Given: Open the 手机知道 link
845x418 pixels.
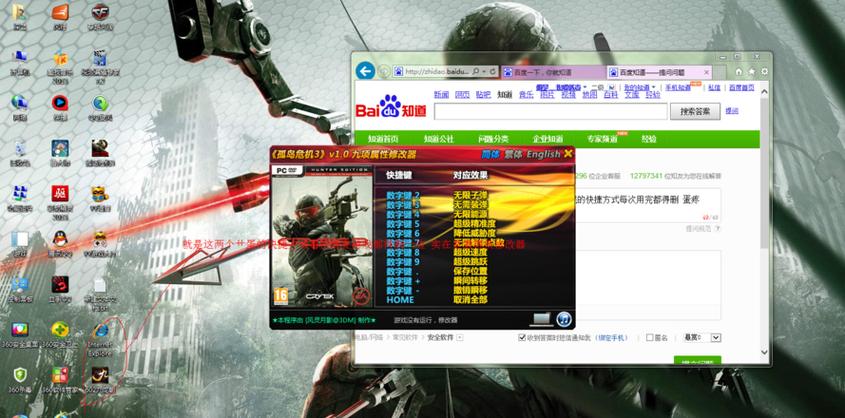Looking at the screenshot, I should [x=677, y=87].
